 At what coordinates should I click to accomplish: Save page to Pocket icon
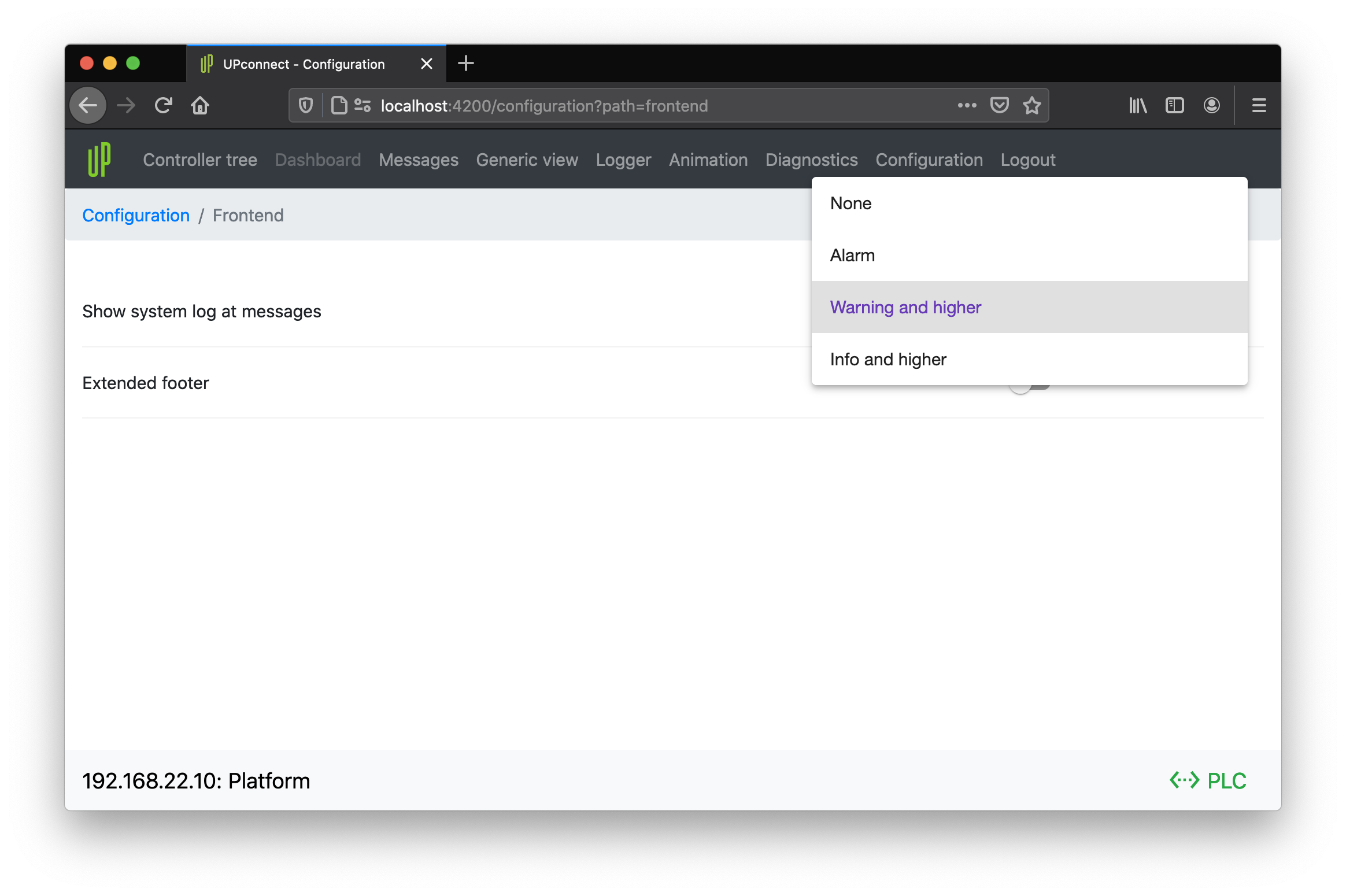[1000, 105]
